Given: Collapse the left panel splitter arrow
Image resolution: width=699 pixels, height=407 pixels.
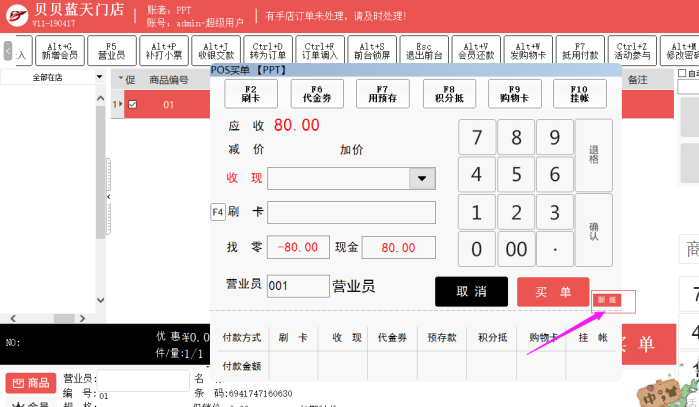Looking at the screenshot, I should click(x=108, y=197).
